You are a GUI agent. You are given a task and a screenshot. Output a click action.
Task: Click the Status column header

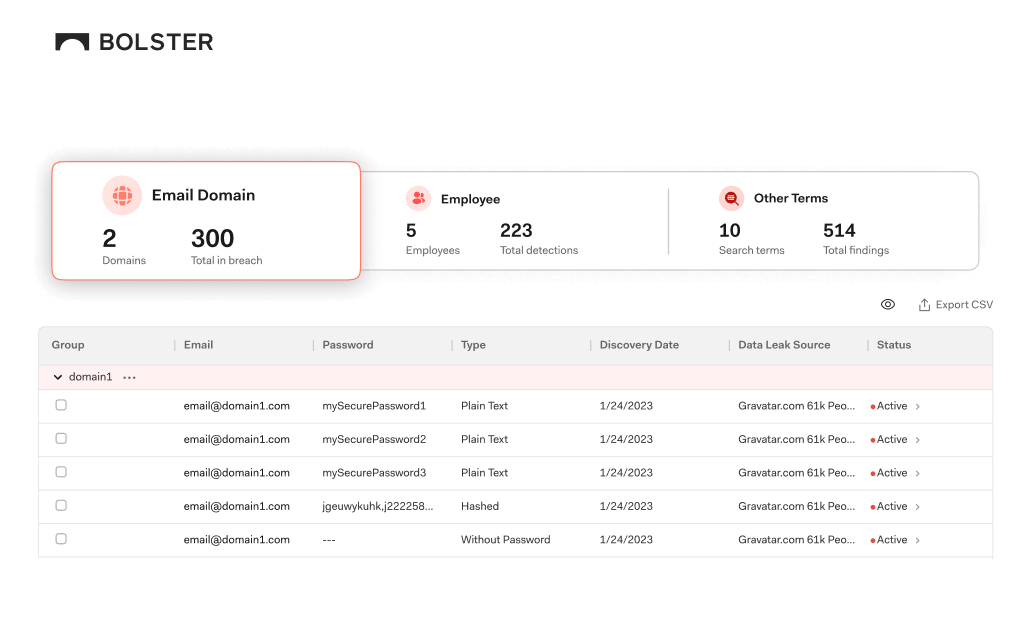[894, 345]
